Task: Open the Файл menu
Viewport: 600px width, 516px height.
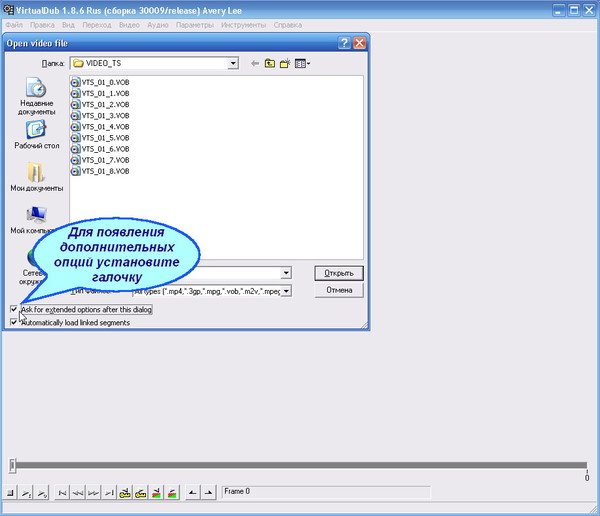Action: (14, 25)
